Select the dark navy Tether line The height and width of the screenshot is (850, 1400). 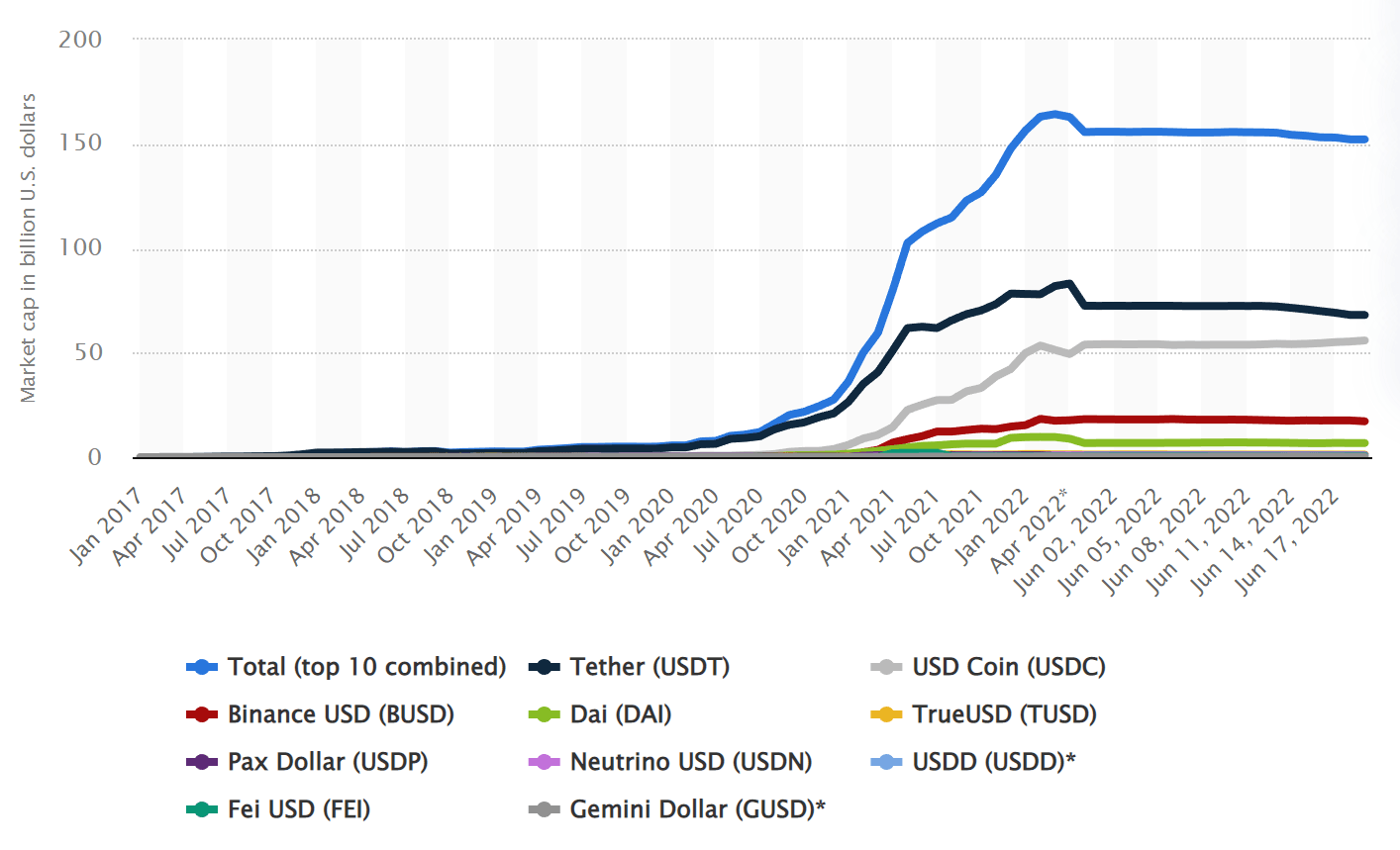click(1188, 306)
